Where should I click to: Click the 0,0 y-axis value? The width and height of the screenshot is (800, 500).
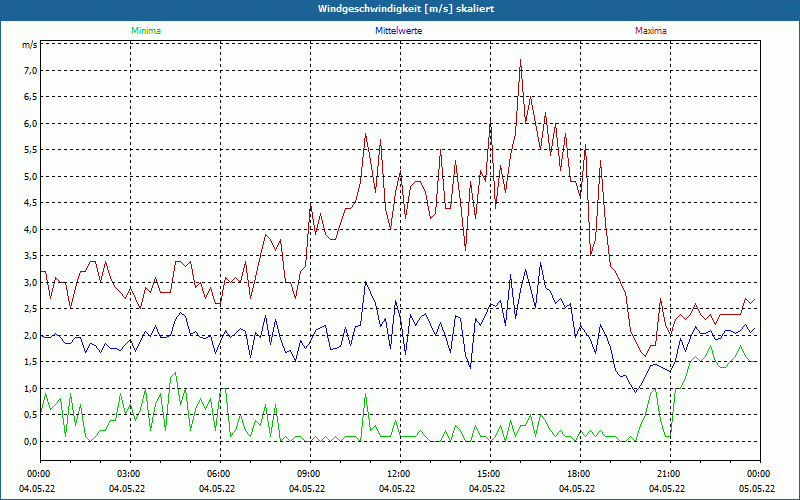[x=30, y=442]
